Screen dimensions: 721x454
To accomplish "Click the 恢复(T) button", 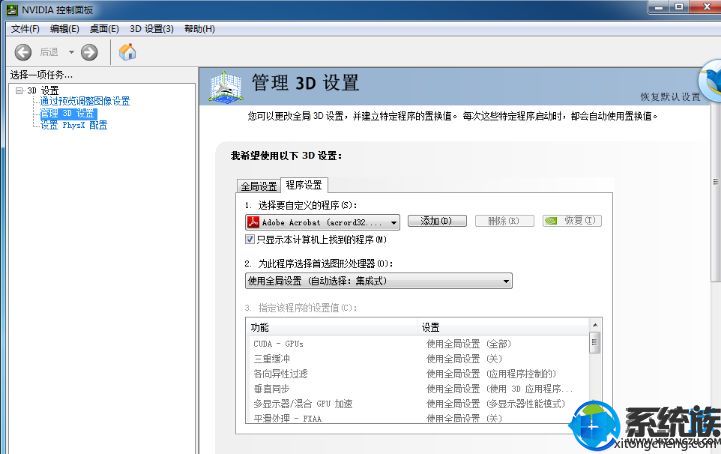I will pyautogui.click(x=572, y=221).
